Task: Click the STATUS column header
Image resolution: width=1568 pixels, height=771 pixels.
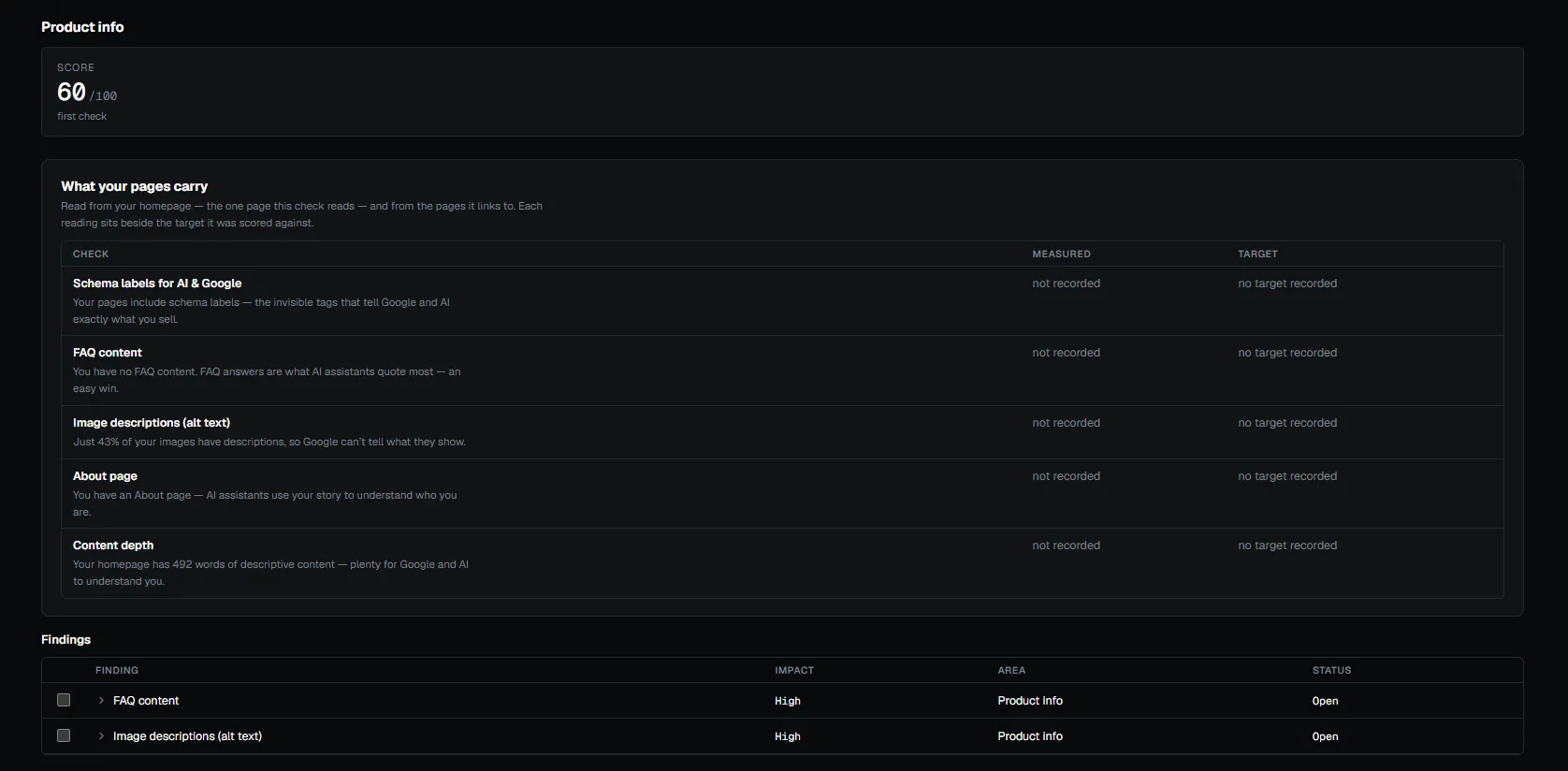Action: coord(1331,670)
